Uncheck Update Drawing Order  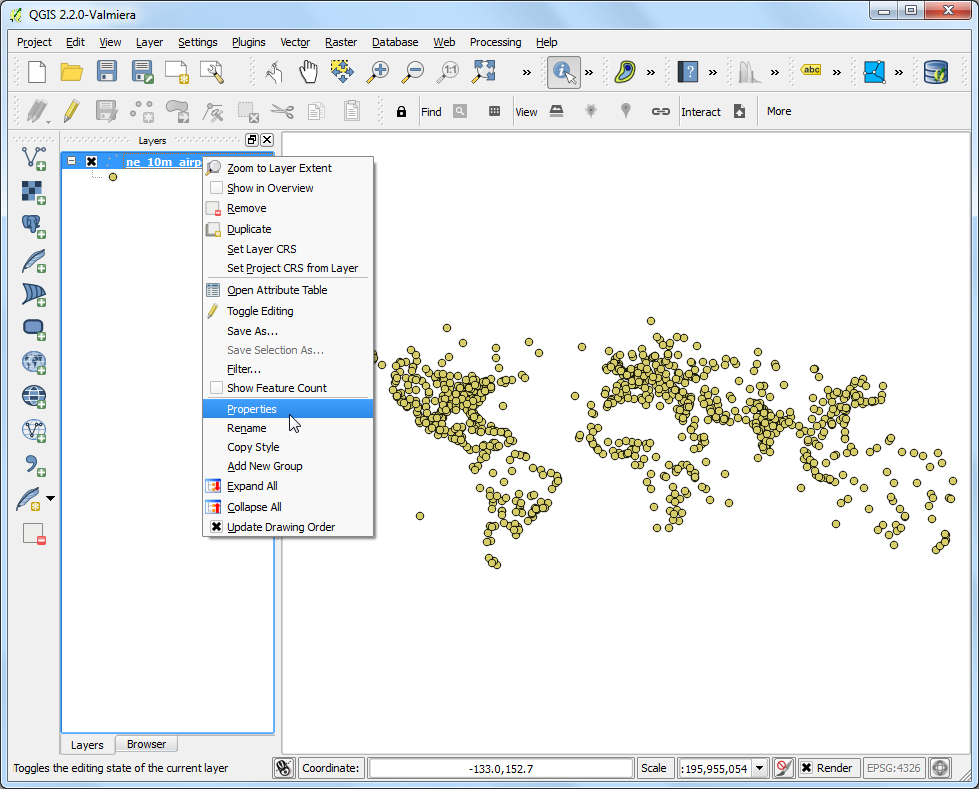[x=216, y=527]
